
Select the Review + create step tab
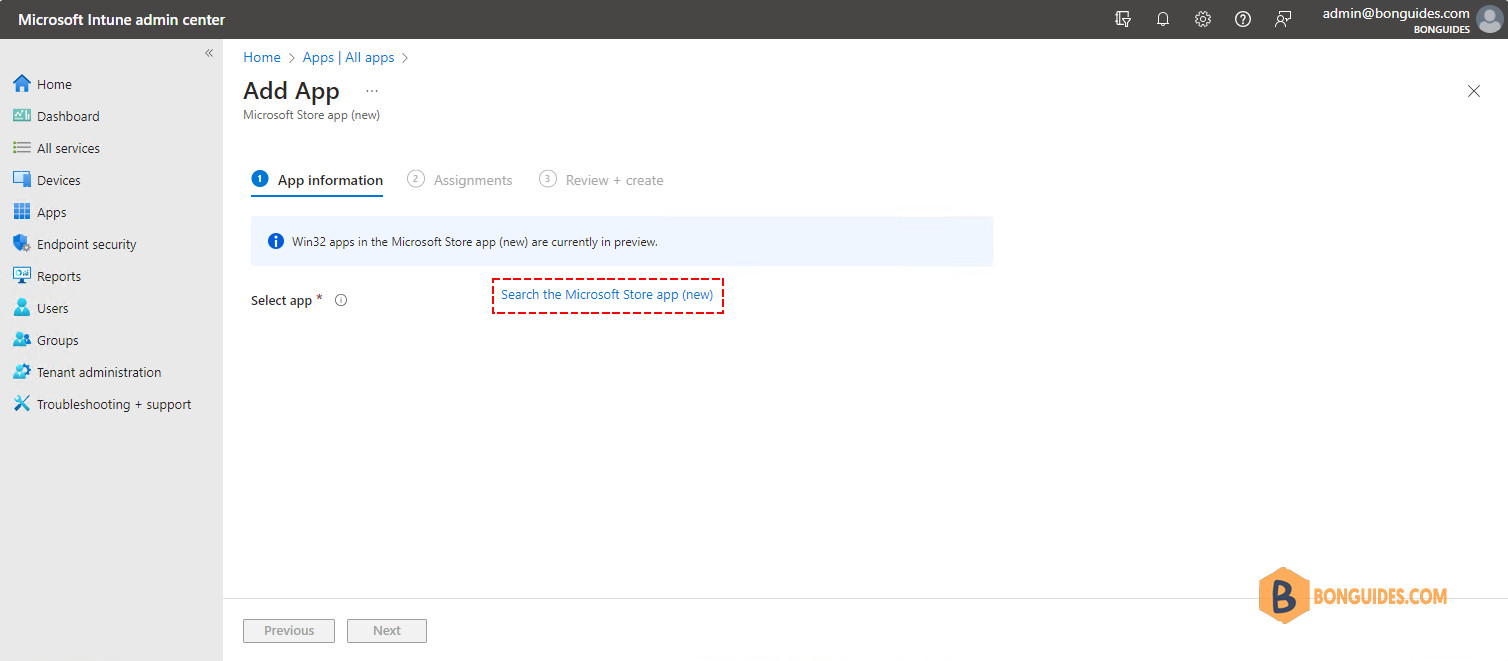coord(601,180)
